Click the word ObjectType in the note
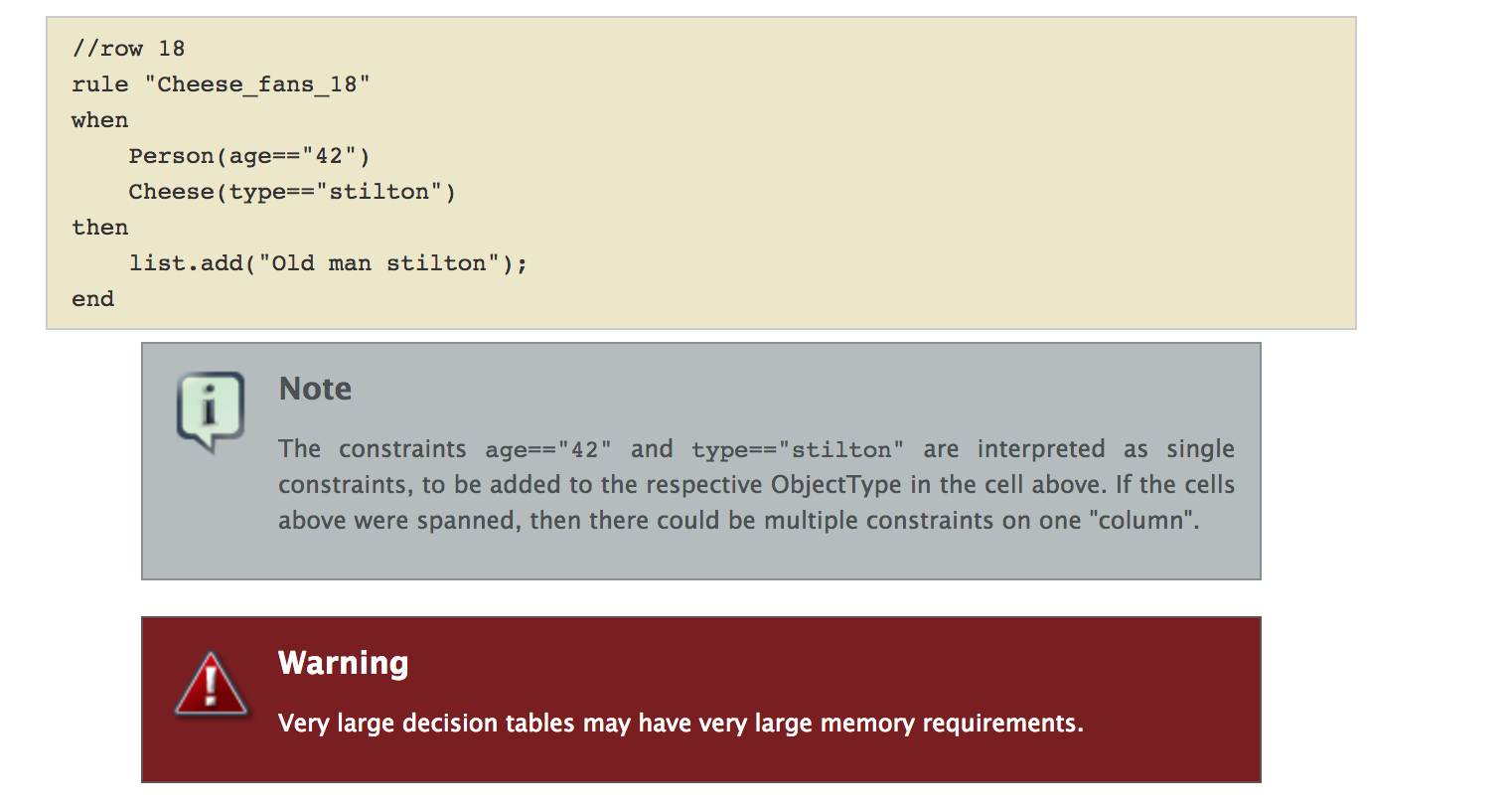 [x=836, y=485]
